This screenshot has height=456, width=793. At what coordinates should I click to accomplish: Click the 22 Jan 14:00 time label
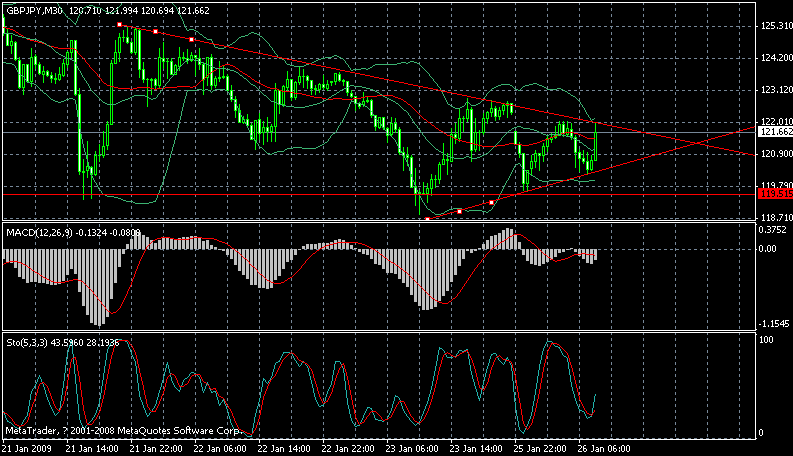click(x=284, y=449)
